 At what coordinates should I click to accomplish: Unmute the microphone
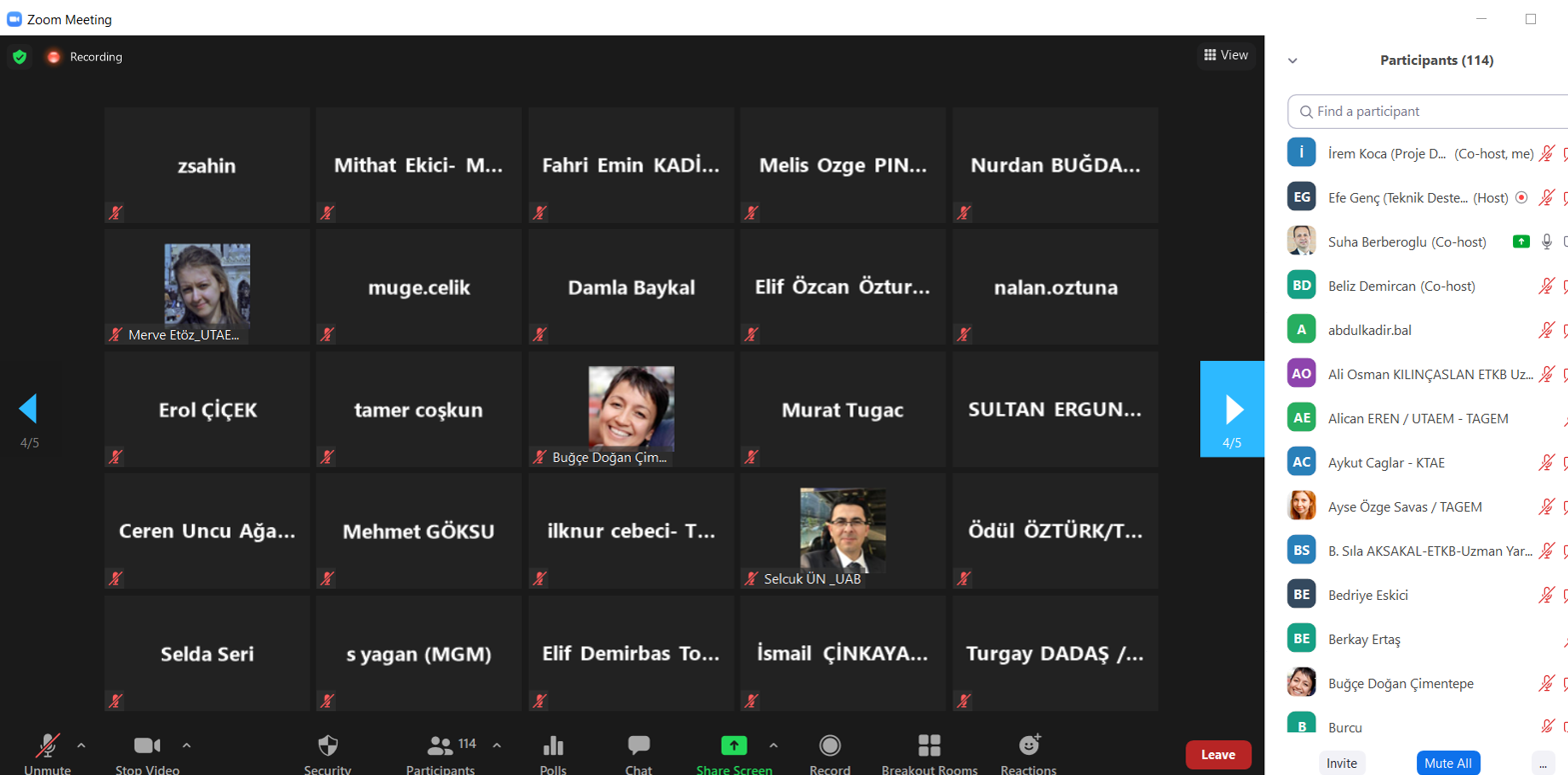[47, 746]
